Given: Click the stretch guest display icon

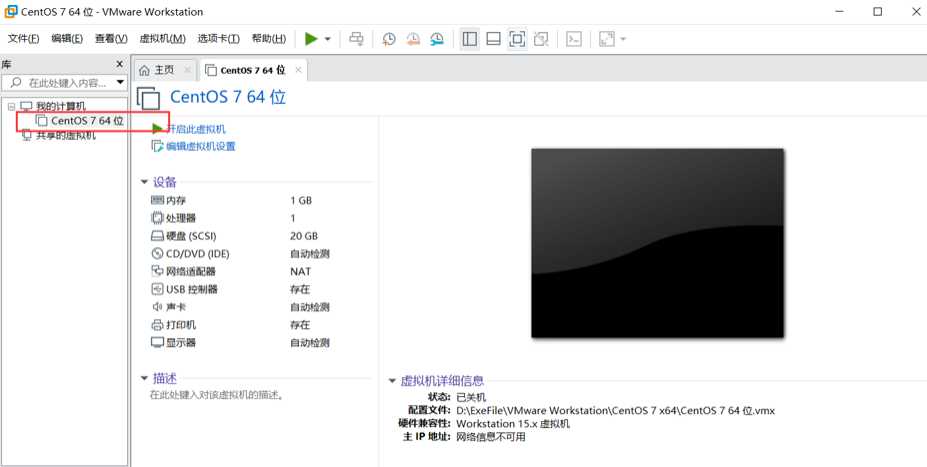Looking at the screenshot, I should pos(607,39).
